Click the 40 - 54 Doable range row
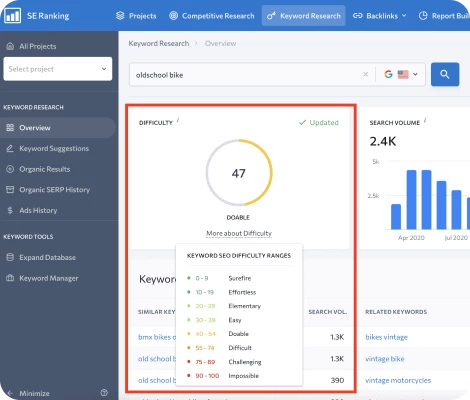The height and width of the screenshot is (400, 470). (239, 334)
